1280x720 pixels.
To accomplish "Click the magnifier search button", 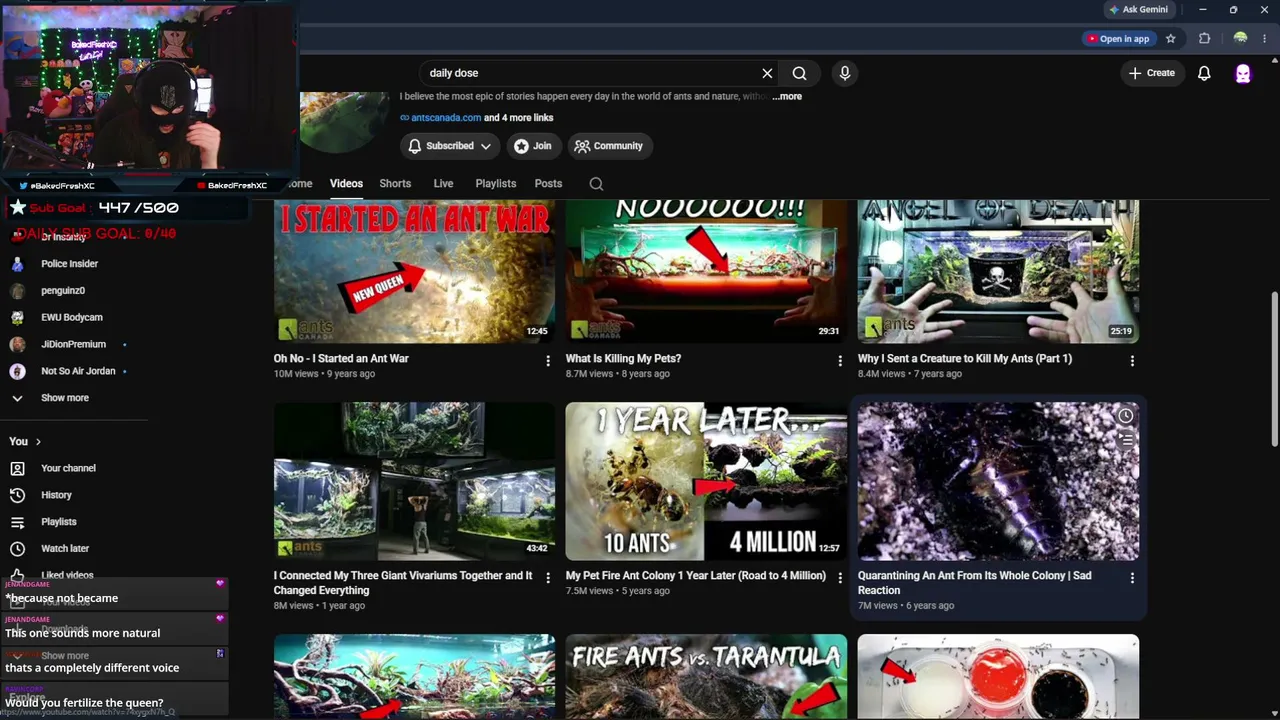I will coord(800,73).
